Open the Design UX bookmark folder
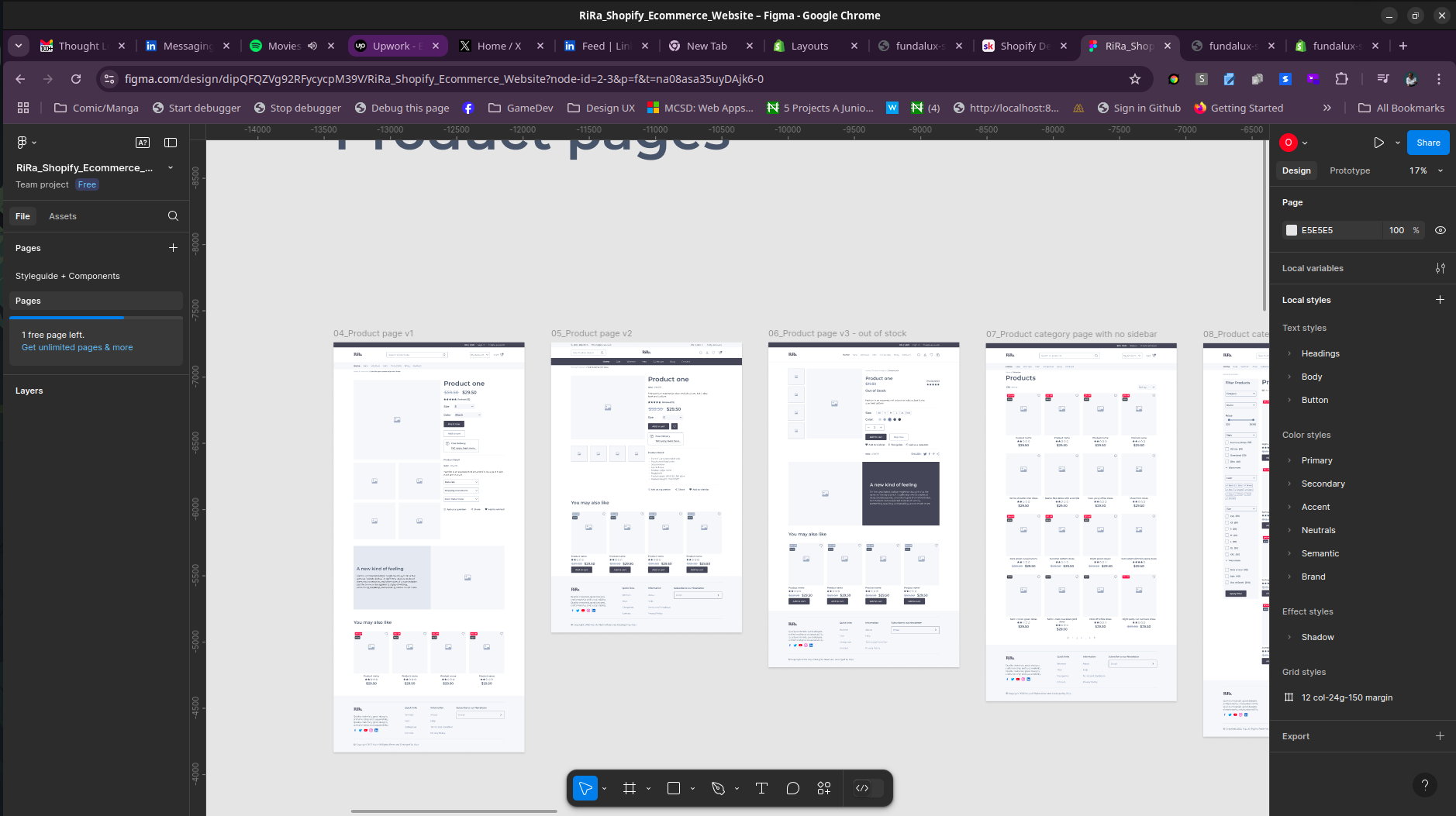Screen dimensions: 1456x816 pyautogui.click(x=601, y=108)
